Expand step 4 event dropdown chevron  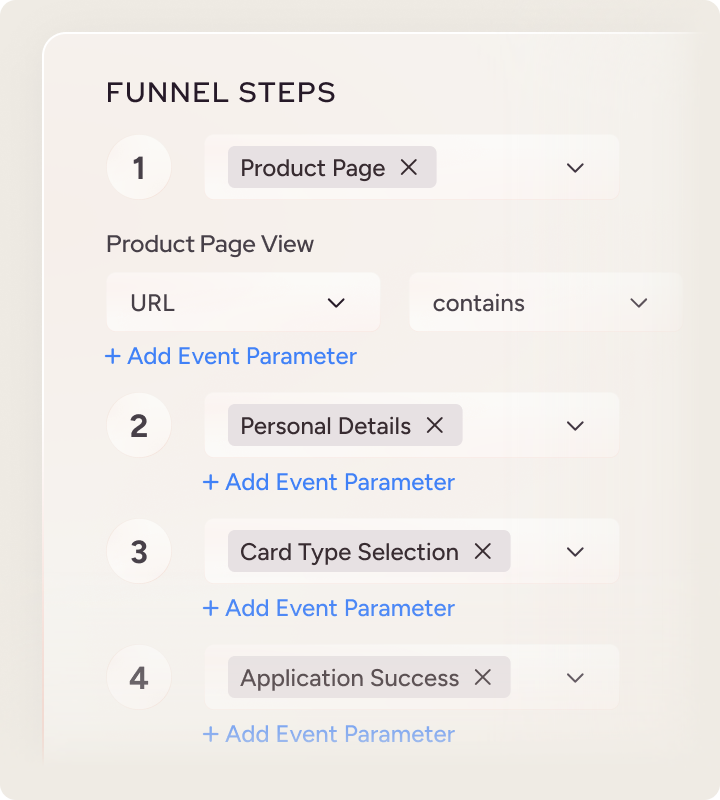pyautogui.click(x=575, y=678)
